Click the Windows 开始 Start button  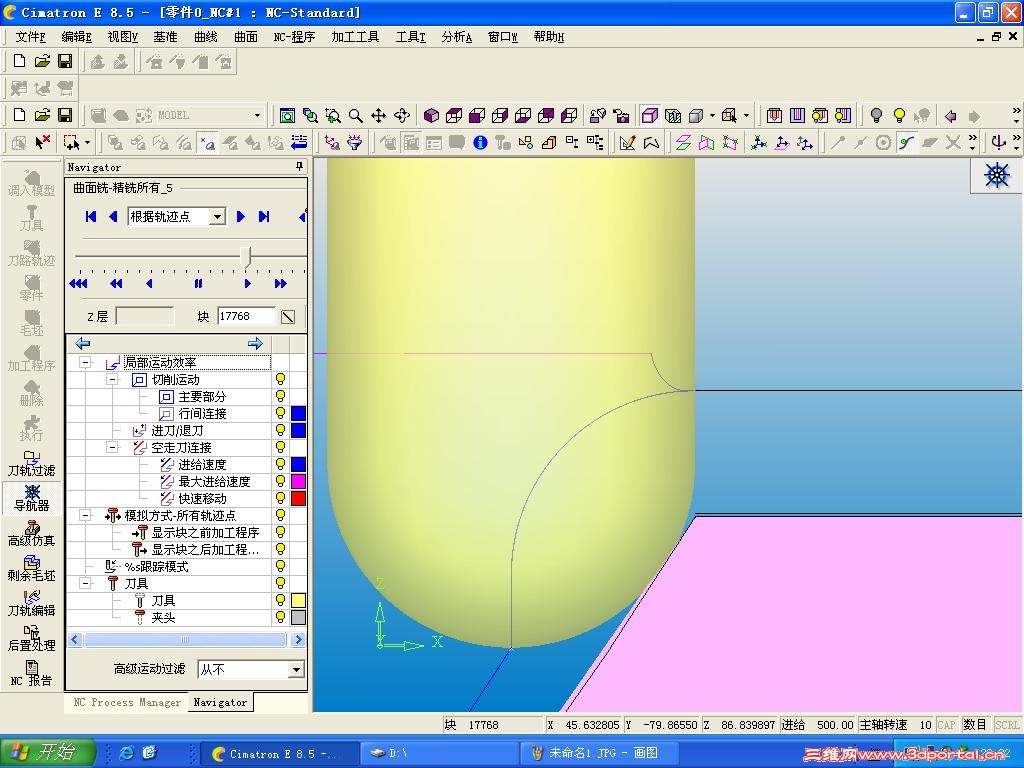point(47,752)
